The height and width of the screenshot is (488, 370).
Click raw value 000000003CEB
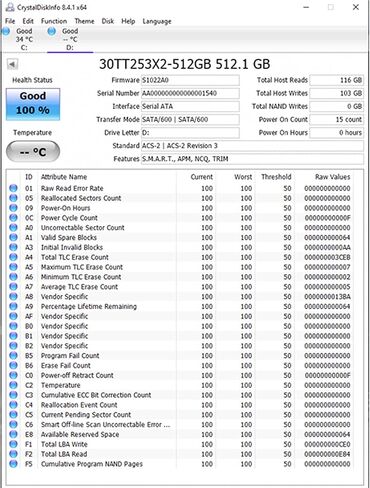327,257
